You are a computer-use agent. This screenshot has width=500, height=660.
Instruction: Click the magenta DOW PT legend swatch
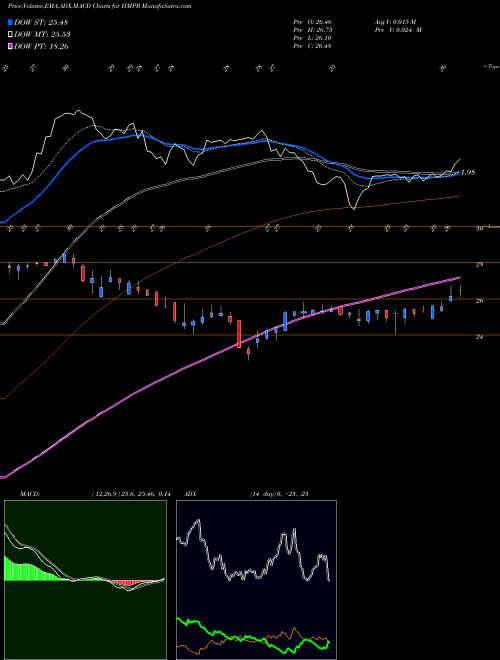(10, 46)
